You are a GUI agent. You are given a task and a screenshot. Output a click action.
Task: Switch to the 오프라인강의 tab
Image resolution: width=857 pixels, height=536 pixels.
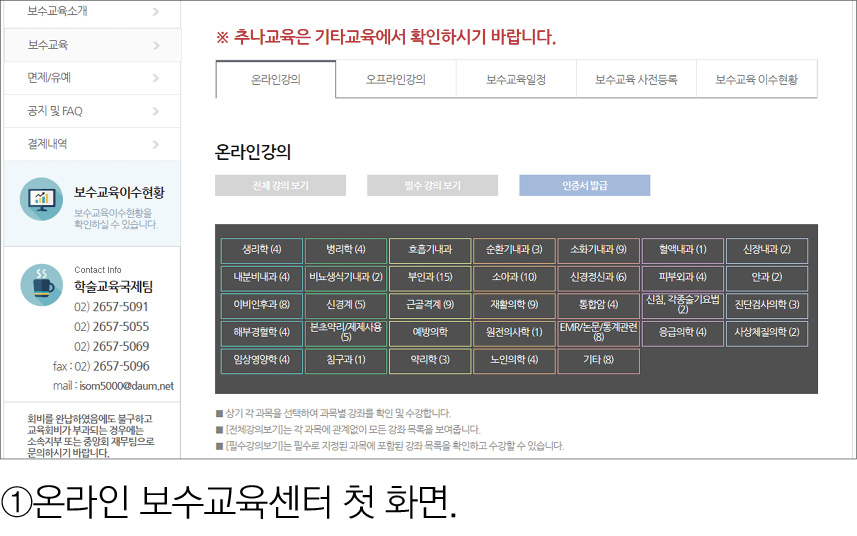tap(396, 79)
